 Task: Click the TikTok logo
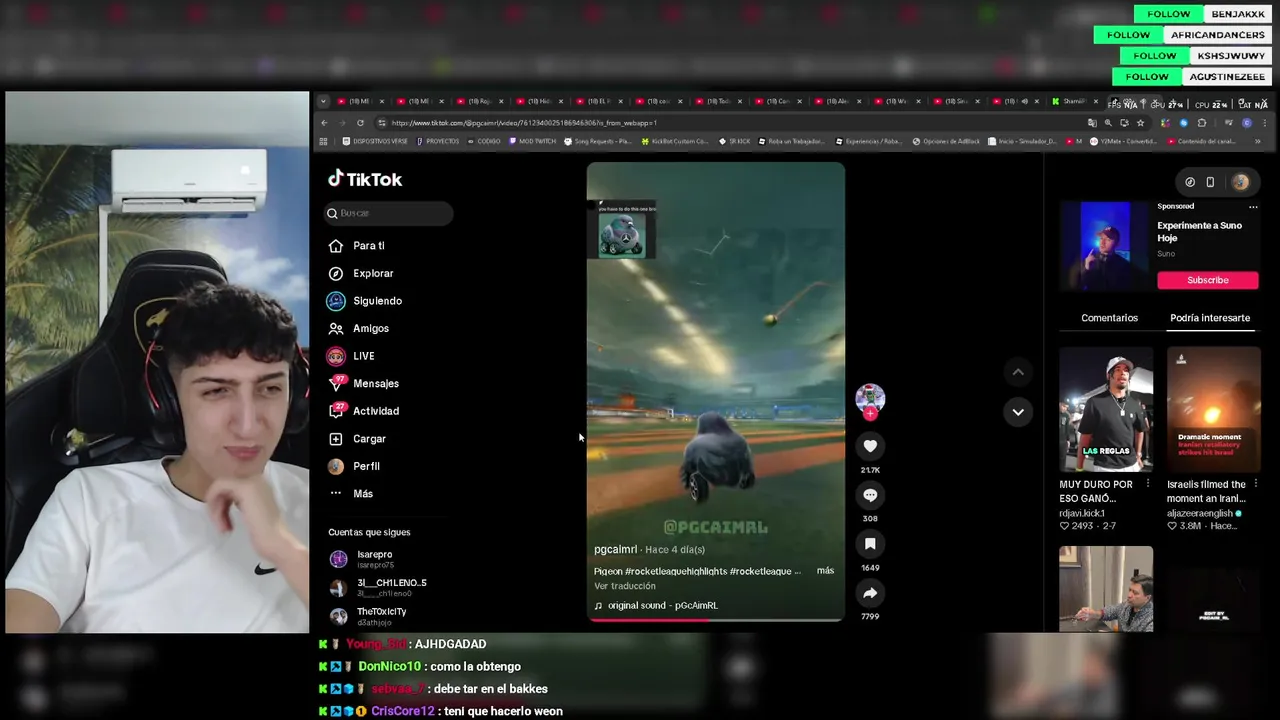[x=365, y=179]
